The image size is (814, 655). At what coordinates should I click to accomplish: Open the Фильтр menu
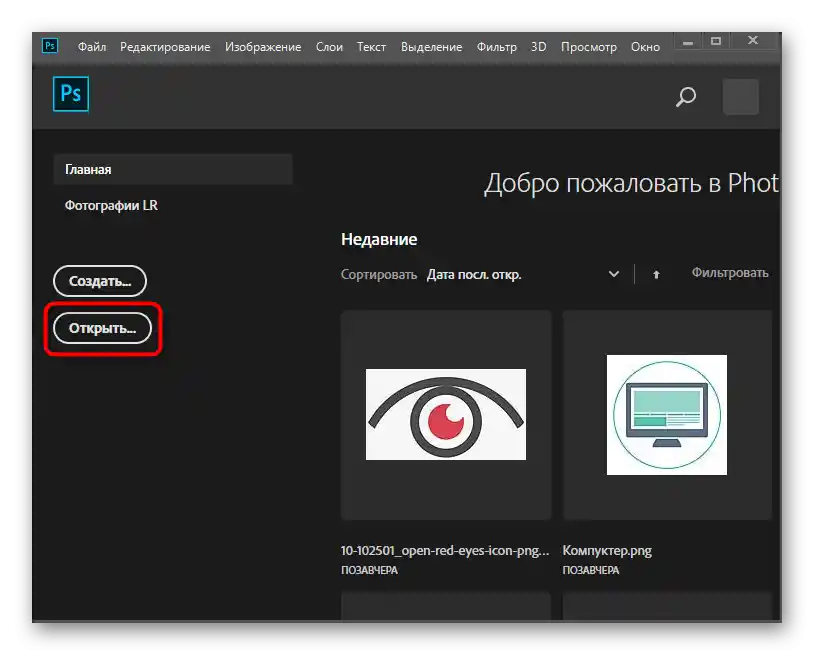click(496, 47)
